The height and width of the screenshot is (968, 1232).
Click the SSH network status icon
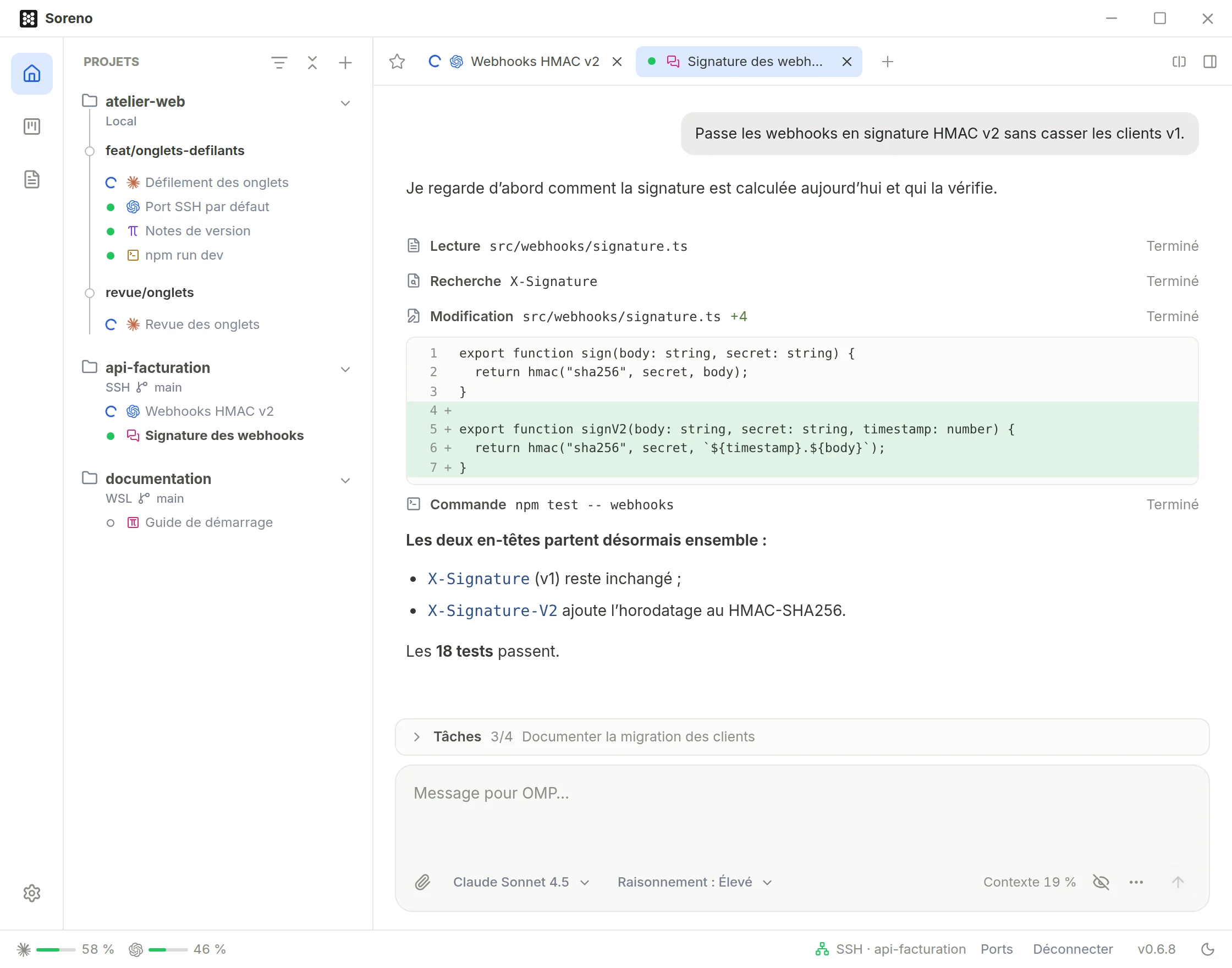(822, 949)
